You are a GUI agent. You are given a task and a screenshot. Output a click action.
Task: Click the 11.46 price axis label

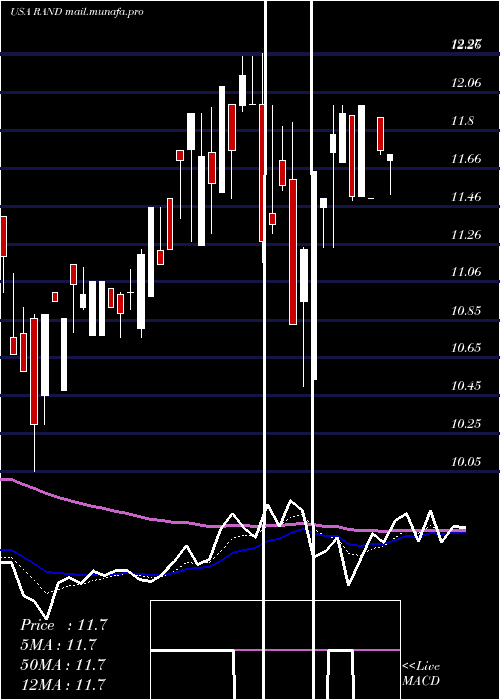click(x=466, y=196)
